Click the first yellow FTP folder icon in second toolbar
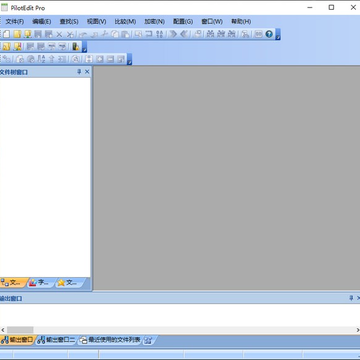360x360 pixels. click(7, 47)
